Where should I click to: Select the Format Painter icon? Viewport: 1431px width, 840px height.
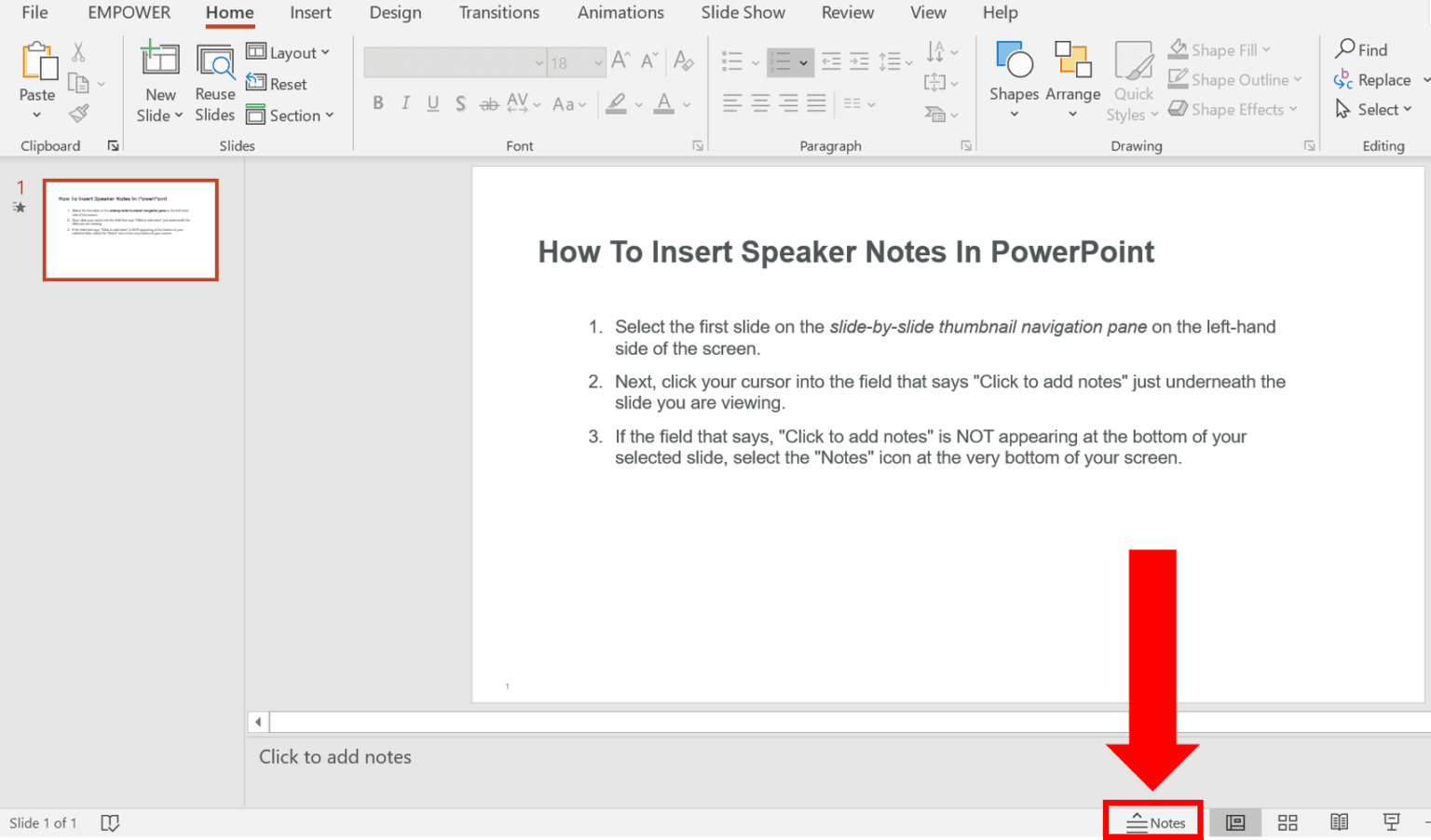pyautogui.click(x=78, y=112)
